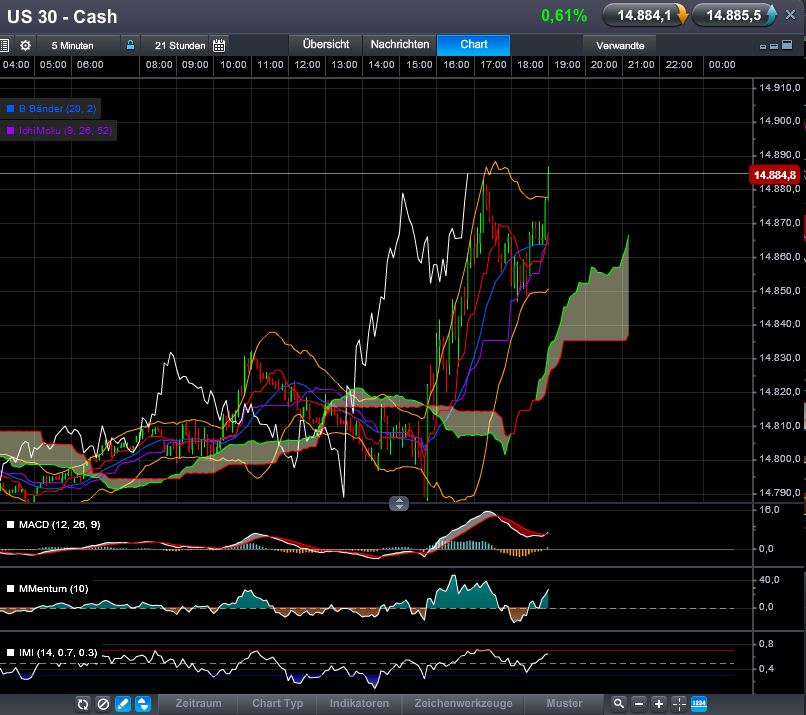Open the Chart Typ menu
The height and width of the screenshot is (715, 806).
278,703
